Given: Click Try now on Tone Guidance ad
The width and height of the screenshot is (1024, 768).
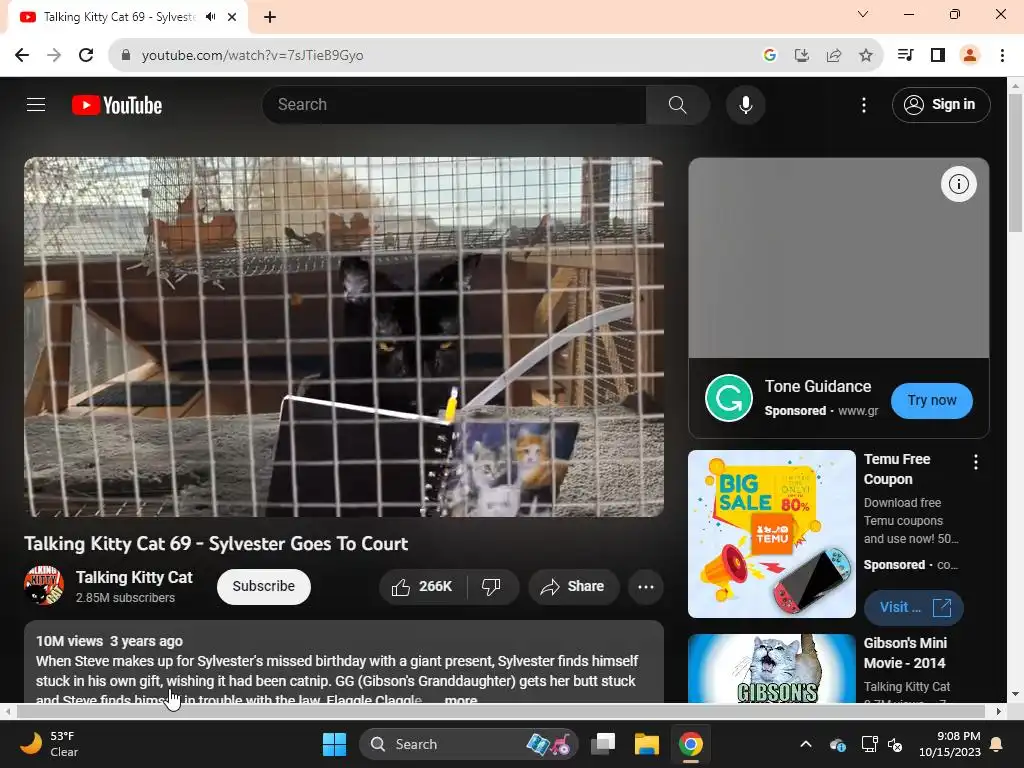Looking at the screenshot, I should [931, 400].
